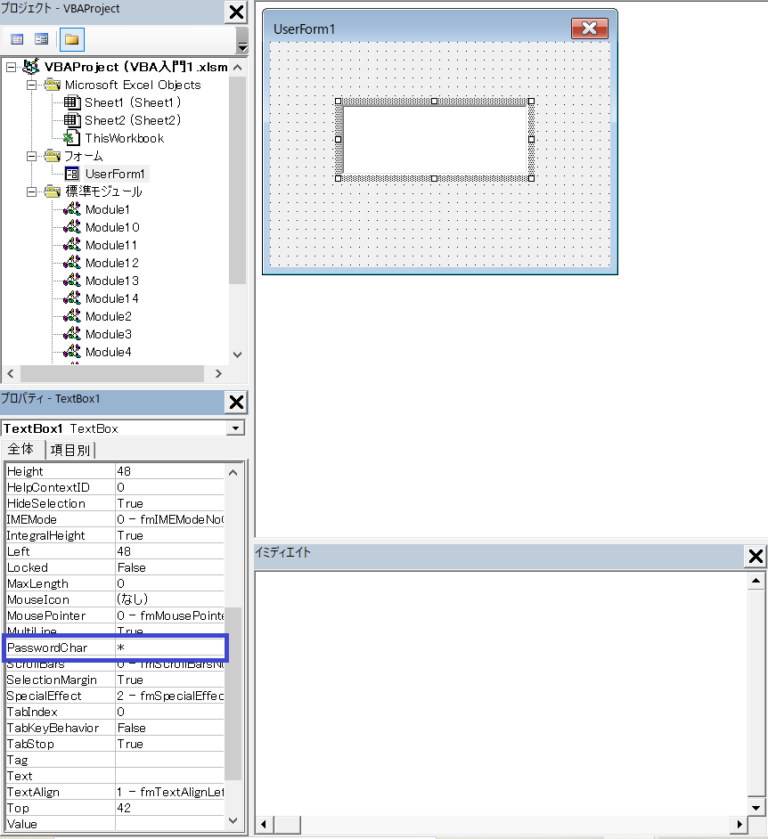Click inside the Immediate window text area
Viewport: 768px width, 839px height.
(501, 693)
